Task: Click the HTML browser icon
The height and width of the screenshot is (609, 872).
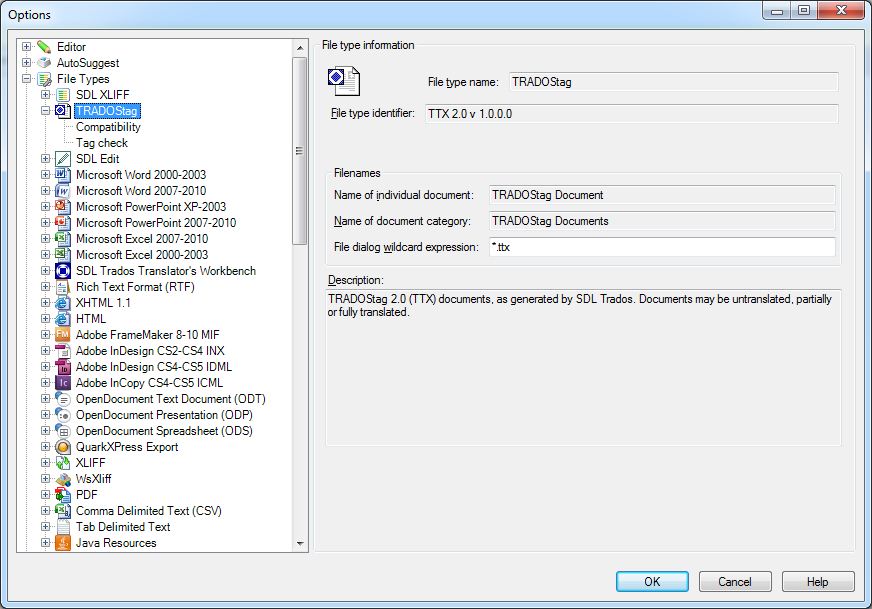Action: tap(63, 319)
